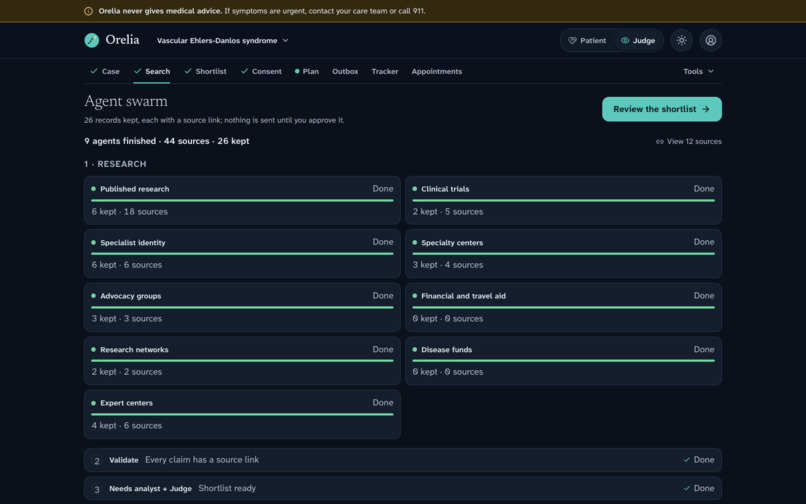Click the 'Shortlist ready' text
The height and width of the screenshot is (504, 806).
click(x=227, y=488)
